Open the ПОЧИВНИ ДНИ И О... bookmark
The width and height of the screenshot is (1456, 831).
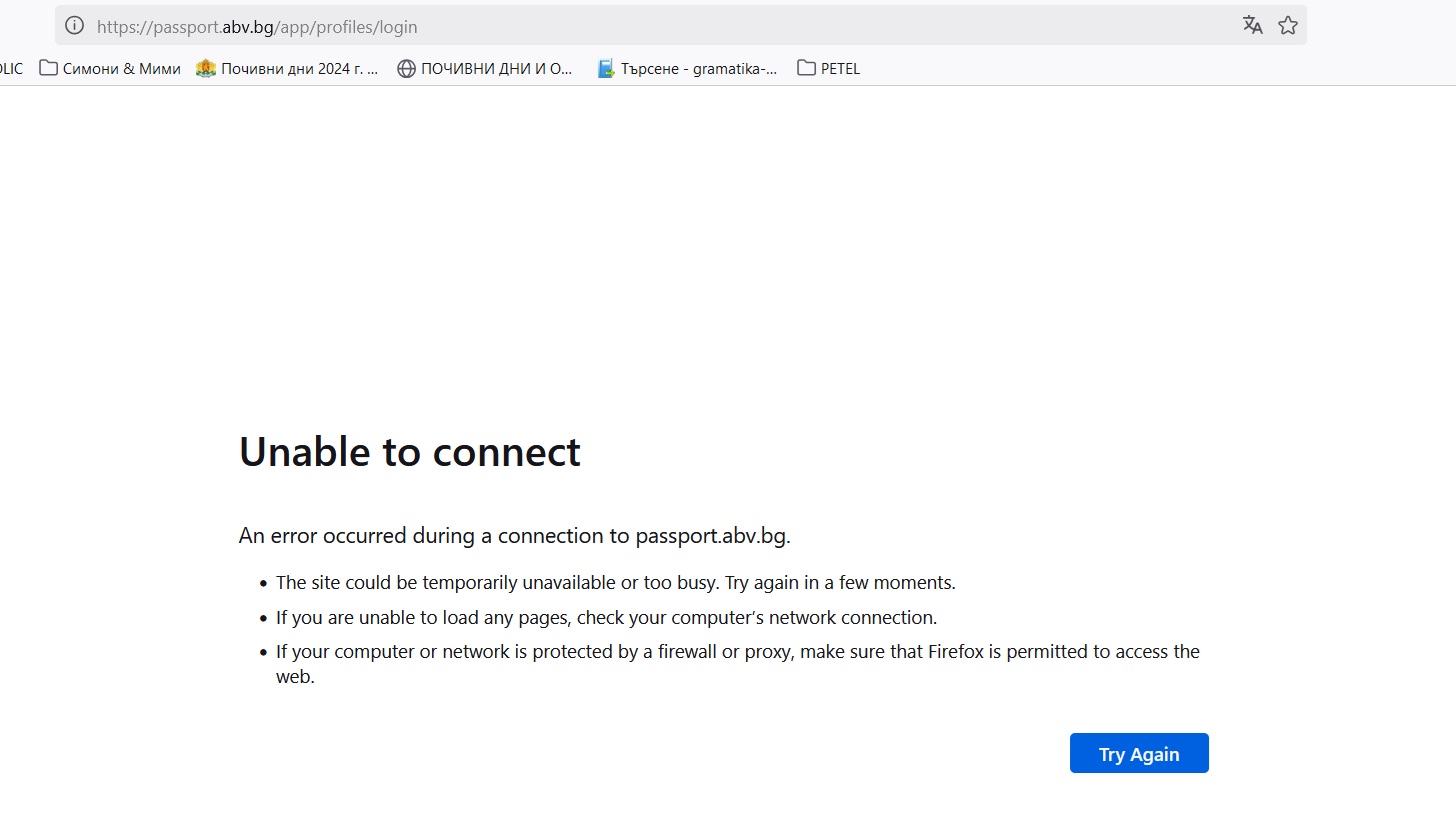497,69
